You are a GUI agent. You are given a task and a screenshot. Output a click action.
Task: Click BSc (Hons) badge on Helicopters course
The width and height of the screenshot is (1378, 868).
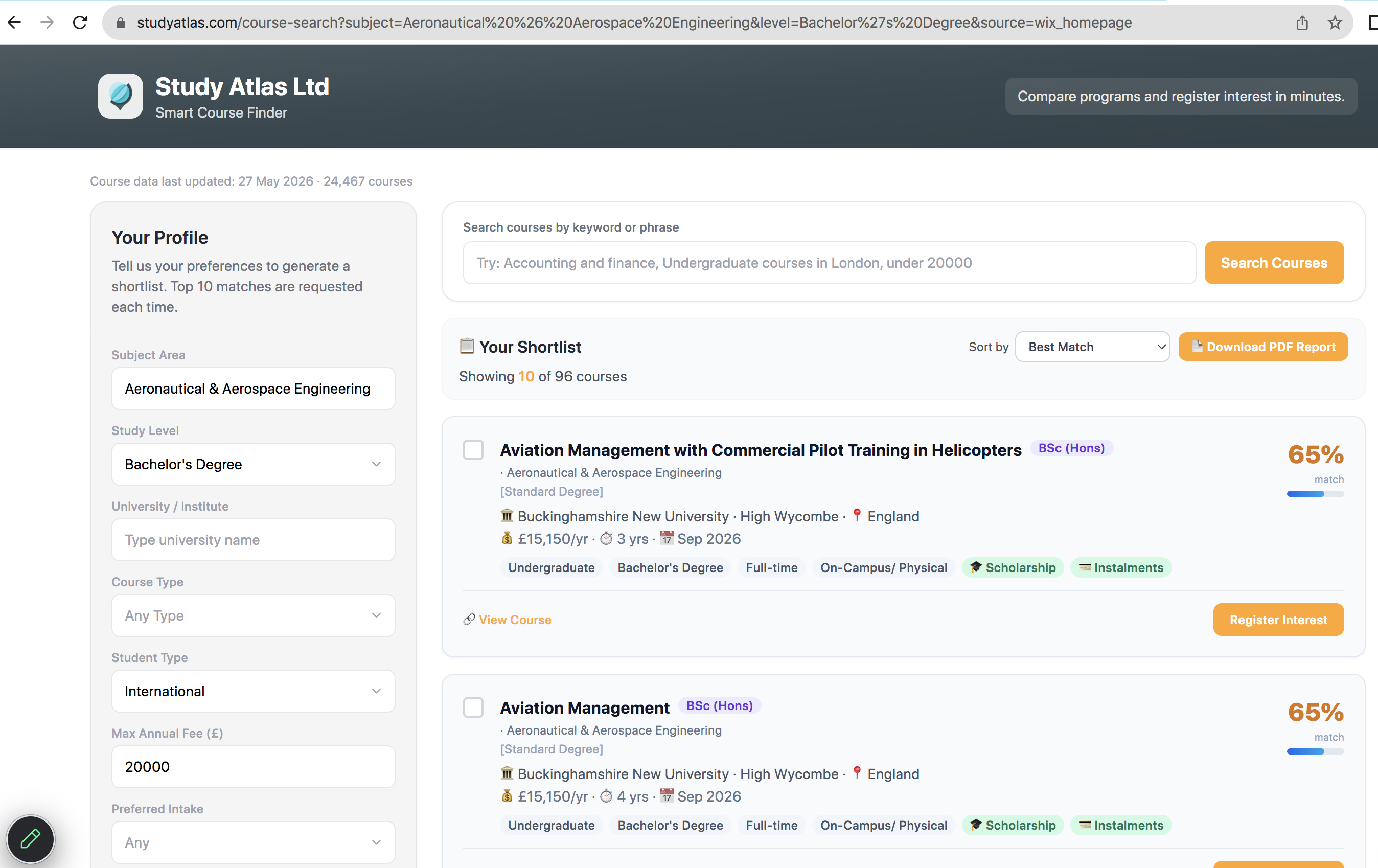coord(1071,448)
